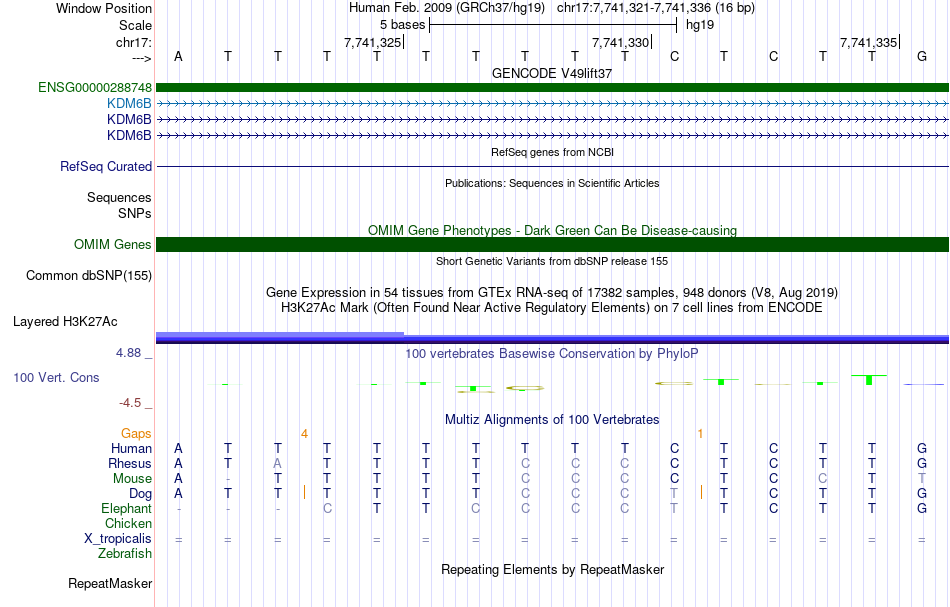Click the ---> strand direction arrow label
This screenshot has width=950, height=607.
(141, 58)
